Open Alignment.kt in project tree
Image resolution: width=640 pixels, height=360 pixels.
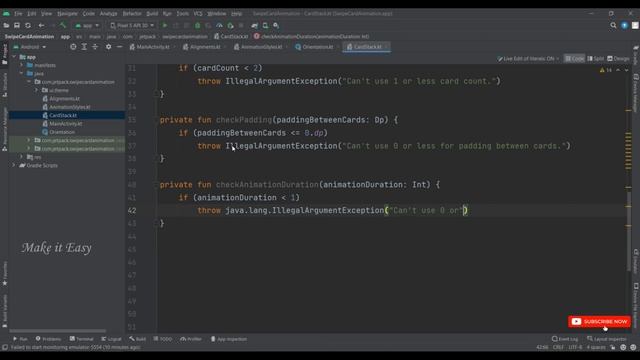click(x=64, y=99)
